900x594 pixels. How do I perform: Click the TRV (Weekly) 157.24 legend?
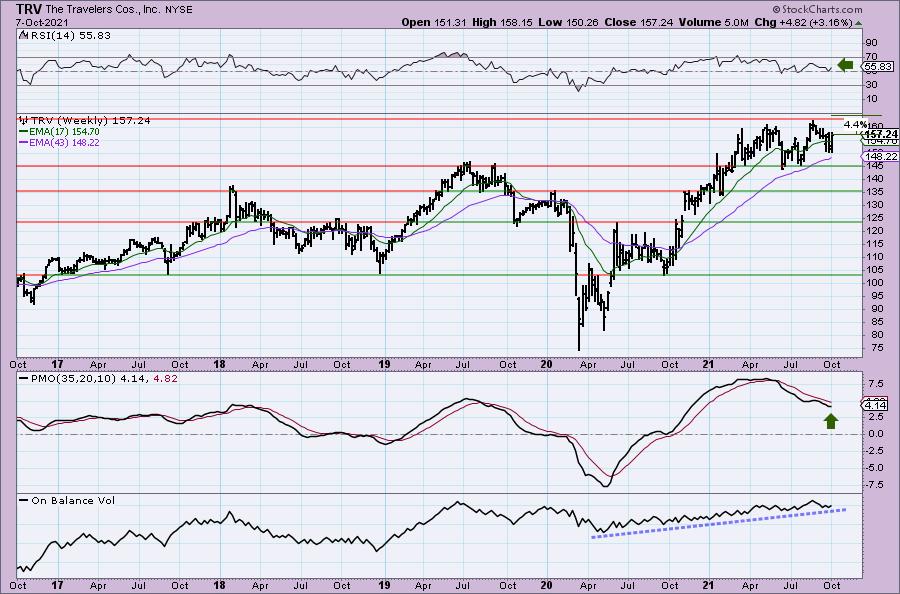(x=91, y=121)
